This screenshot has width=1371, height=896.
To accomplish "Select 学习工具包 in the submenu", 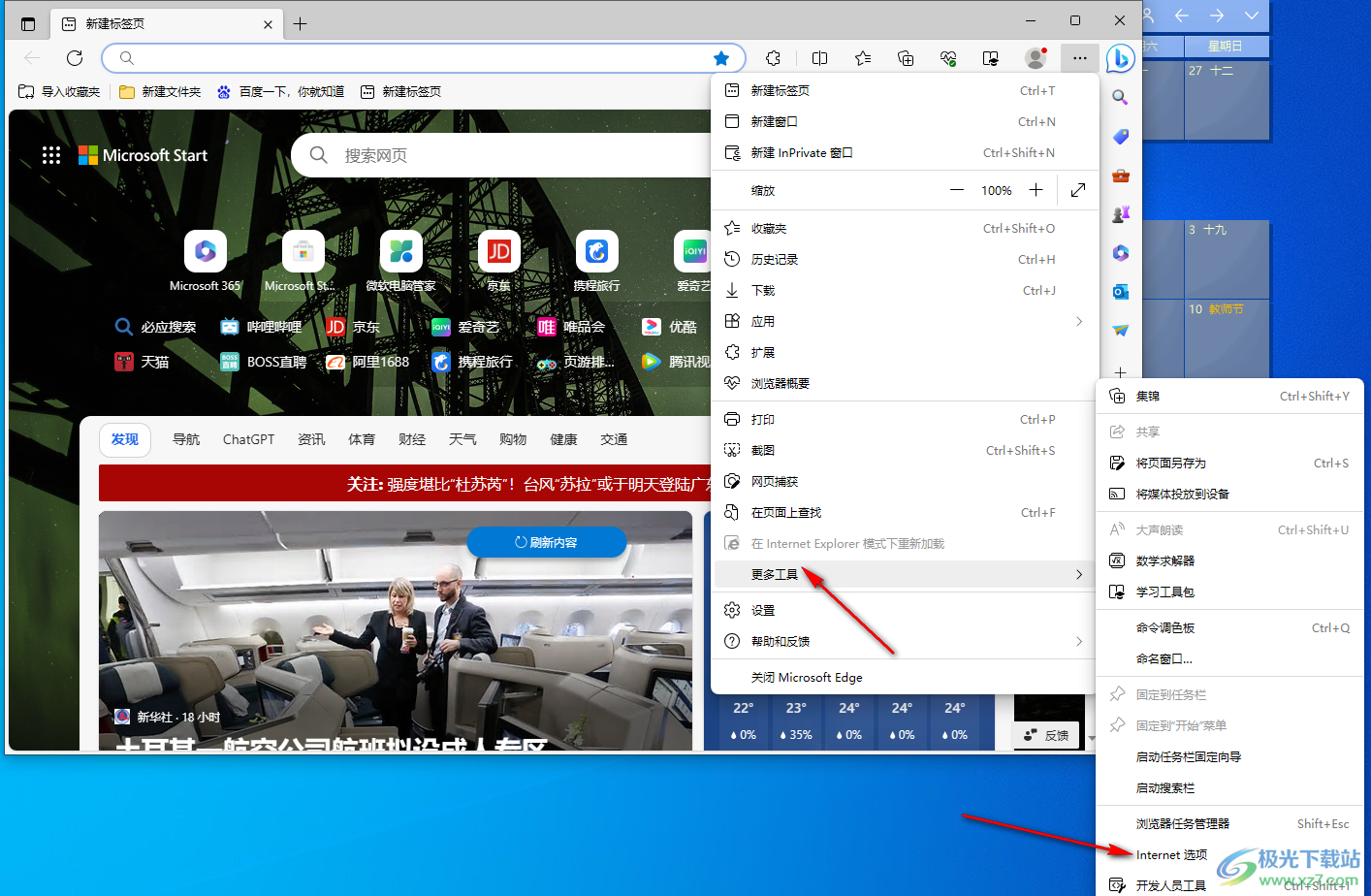I will click(1229, 592).
